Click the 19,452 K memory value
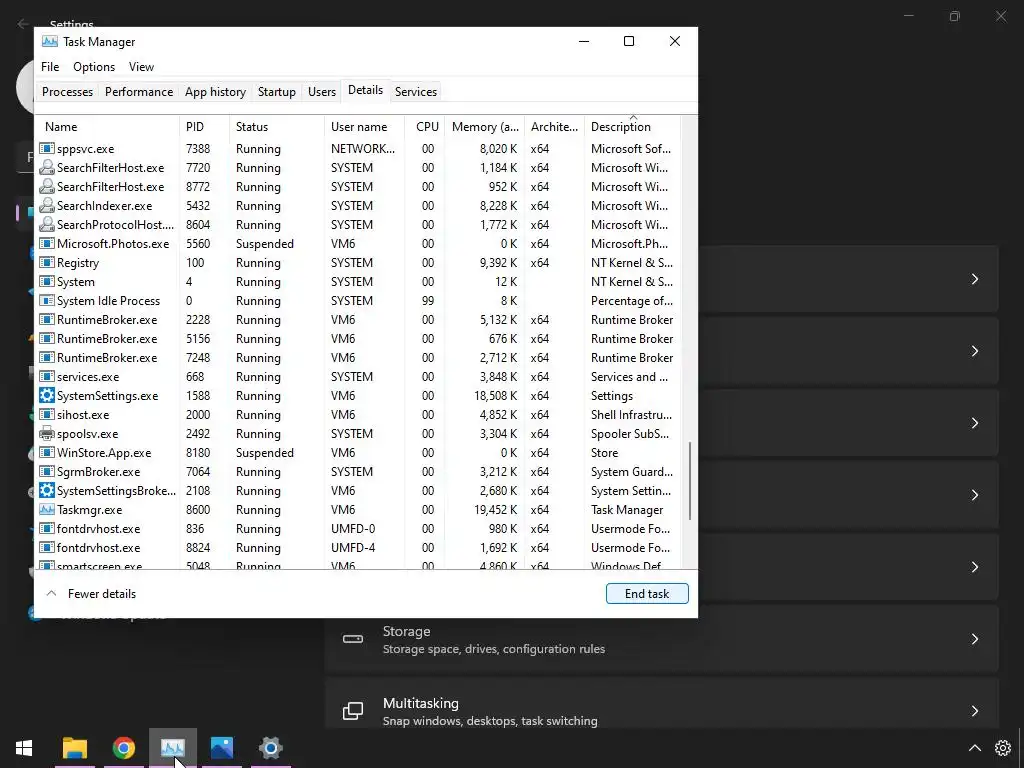 pyautogui.click(x=495, y=509)
